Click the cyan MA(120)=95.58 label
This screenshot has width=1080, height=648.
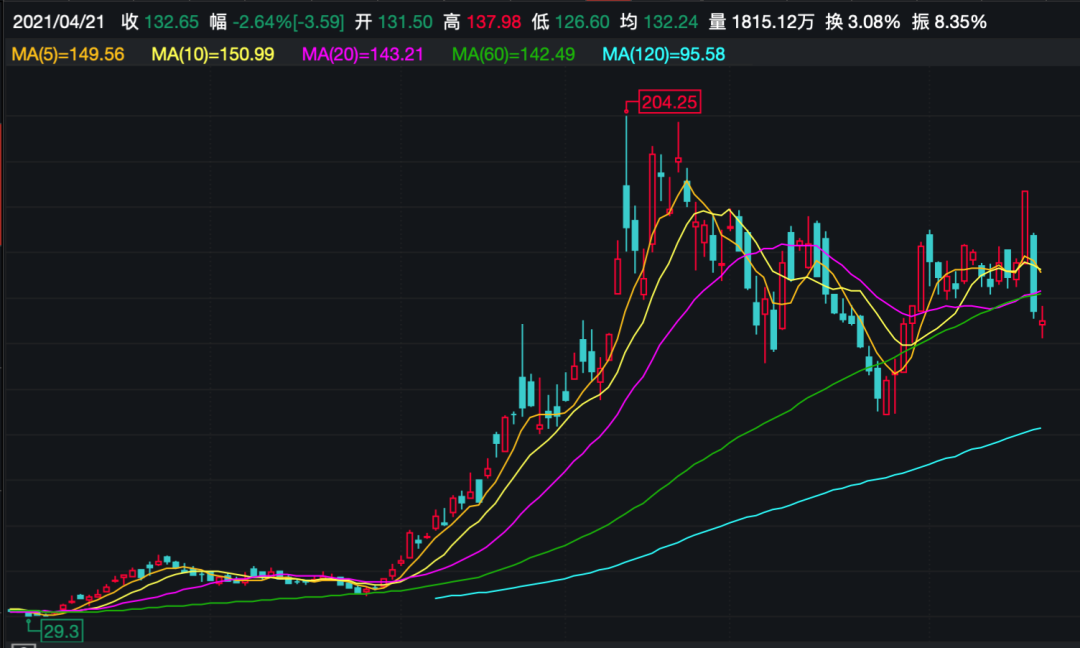point(664,54)
